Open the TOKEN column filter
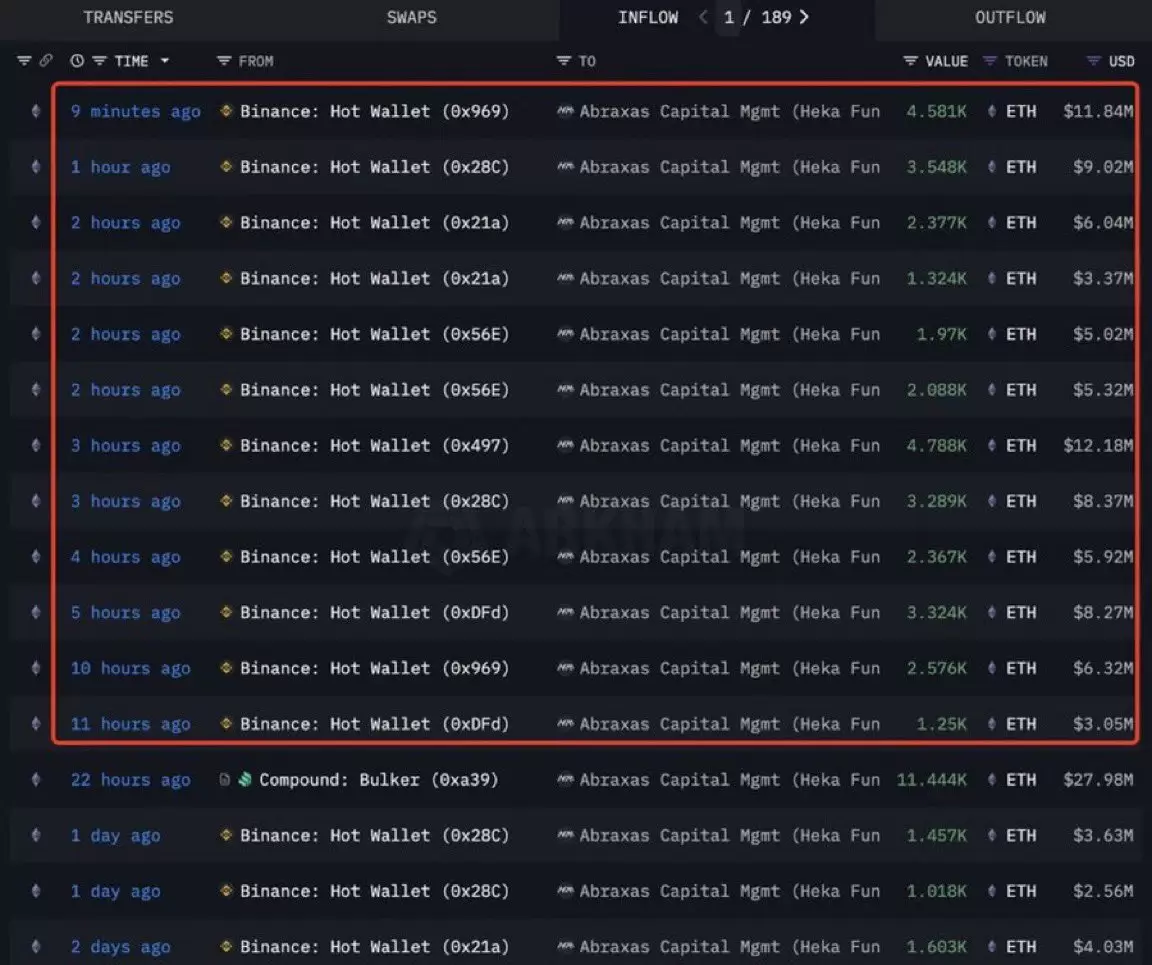The image size is (1152, 965). tap(990, 61)
